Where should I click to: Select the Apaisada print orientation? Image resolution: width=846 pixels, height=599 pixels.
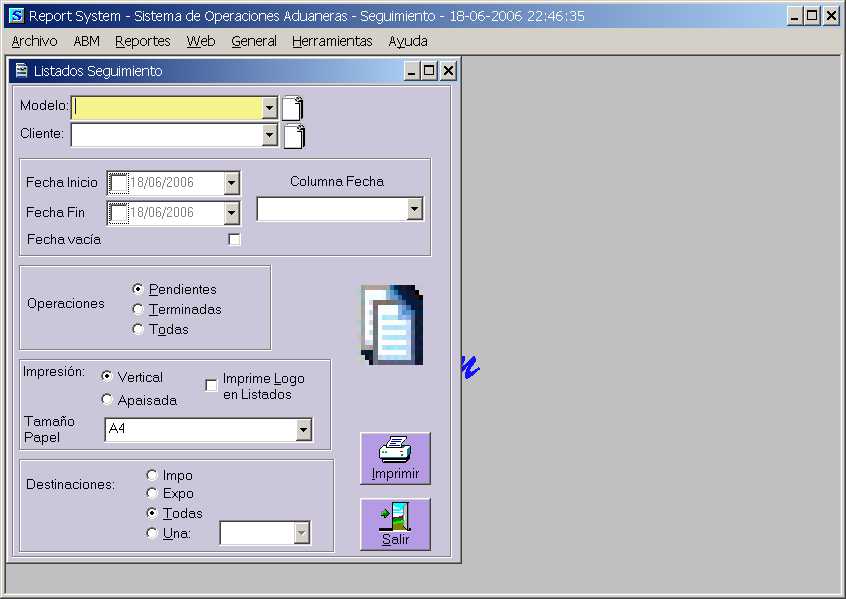click(106, 399)
